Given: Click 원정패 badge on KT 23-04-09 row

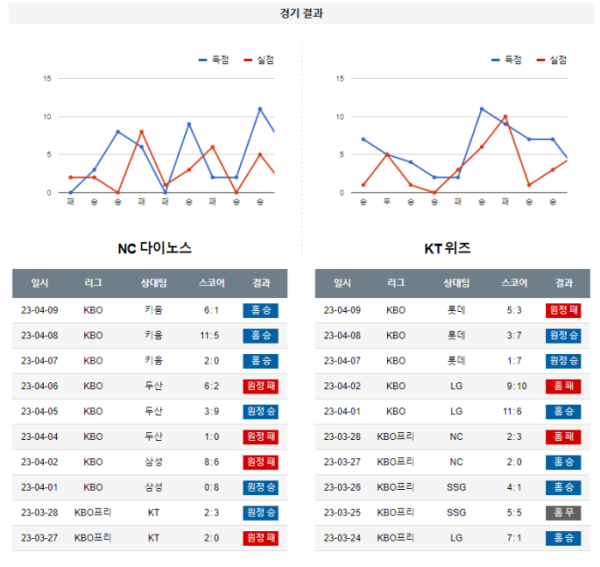Looking at the screenshot, I should tap(563, 310).
